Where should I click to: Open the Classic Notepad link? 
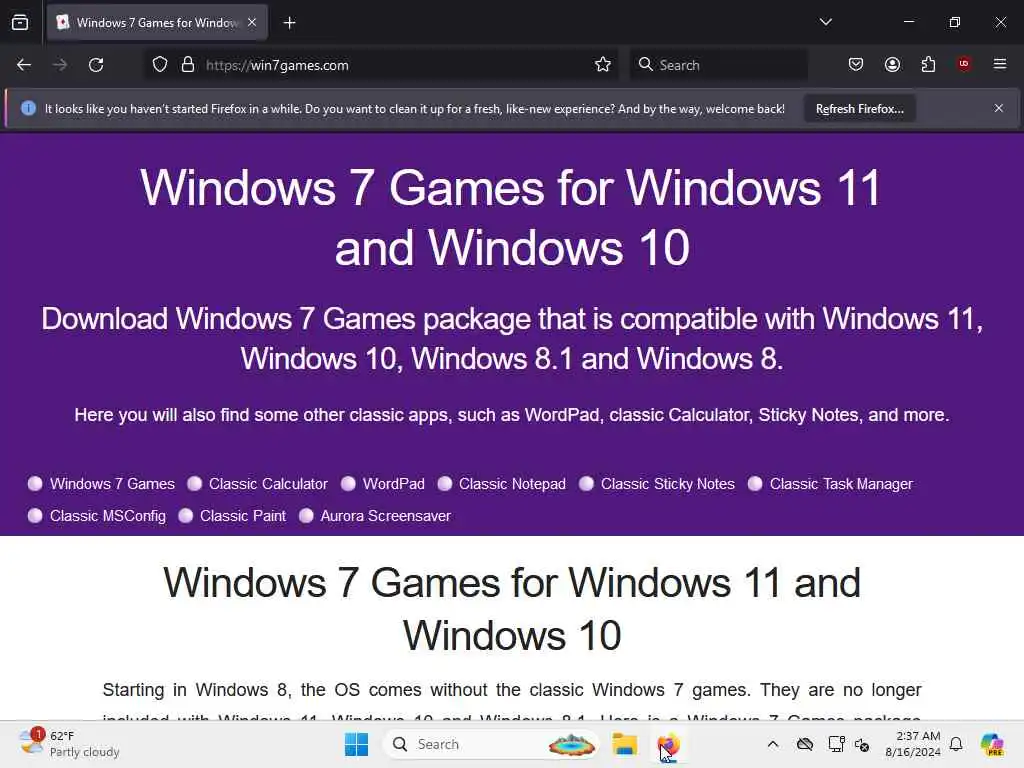click(x=513, y=484)
